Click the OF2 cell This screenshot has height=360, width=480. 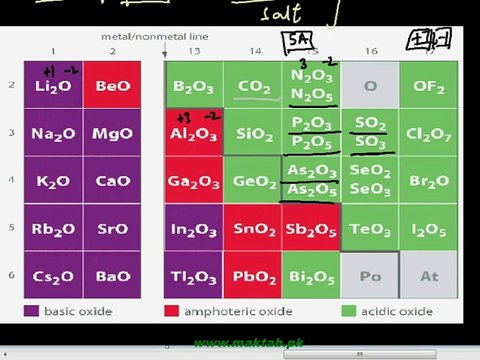(x=429, y=85)
